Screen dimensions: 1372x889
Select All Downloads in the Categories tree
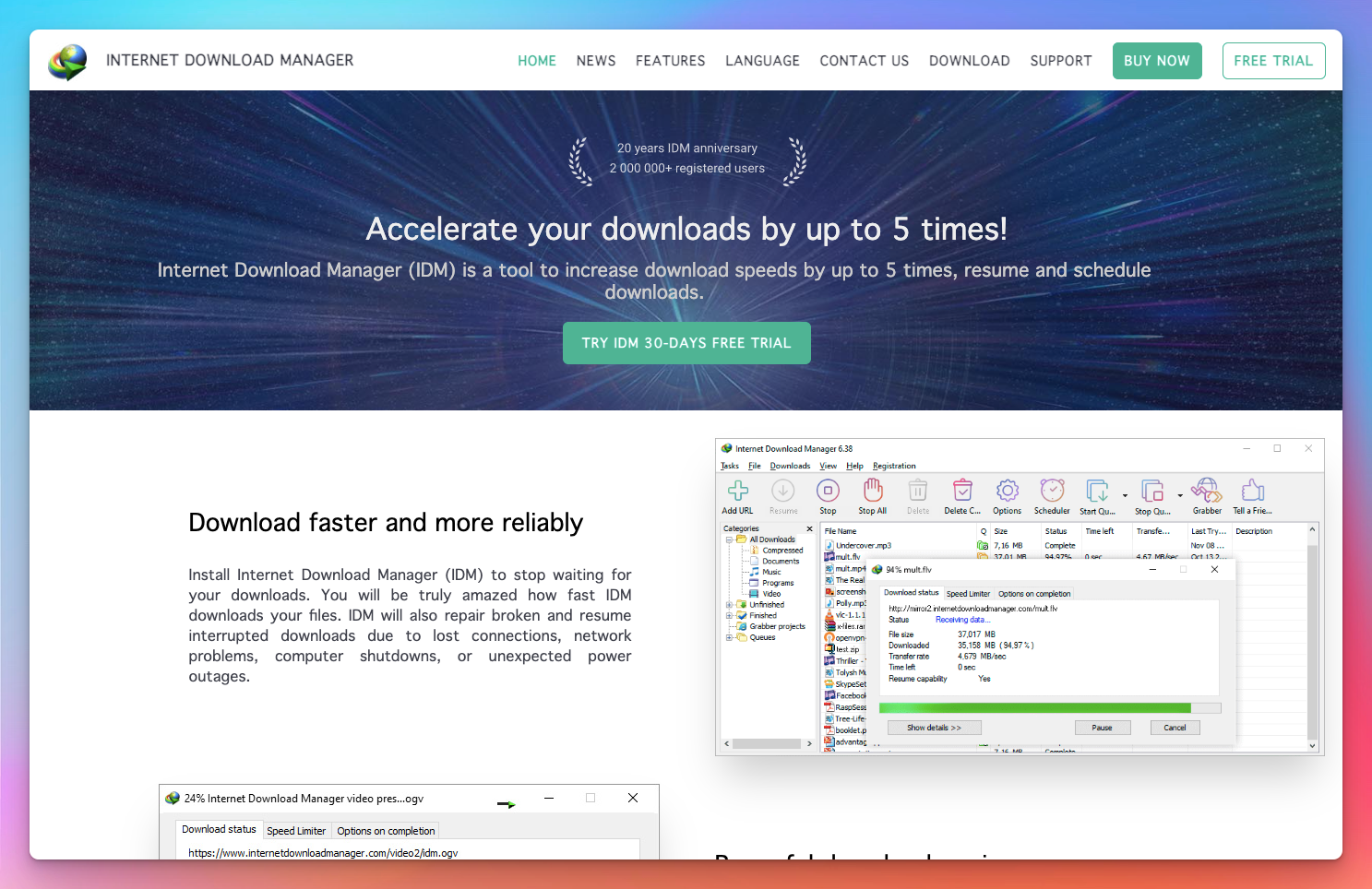(771, 539)
